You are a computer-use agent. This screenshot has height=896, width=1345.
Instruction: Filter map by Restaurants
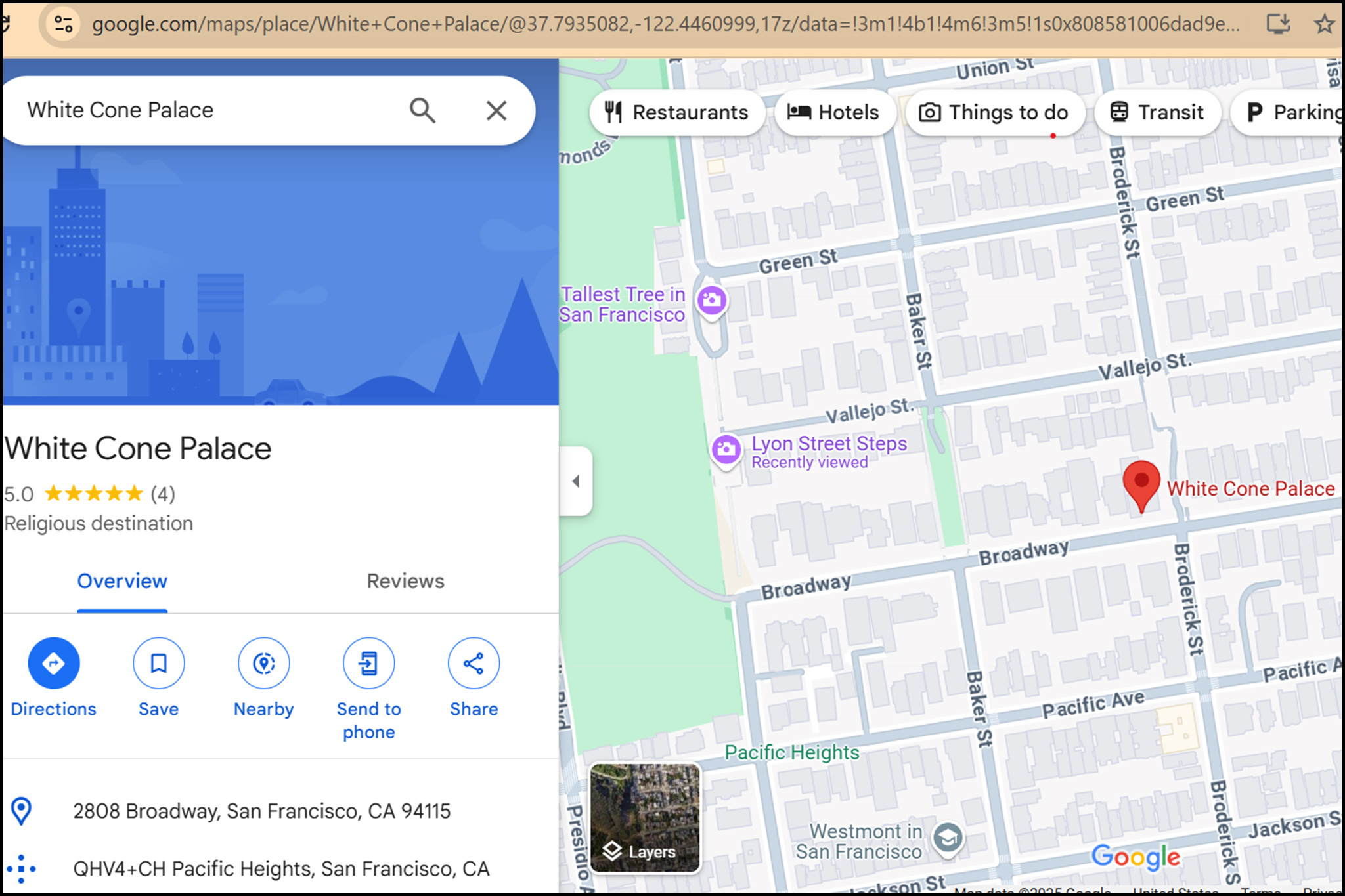click(x=676, y=112)
